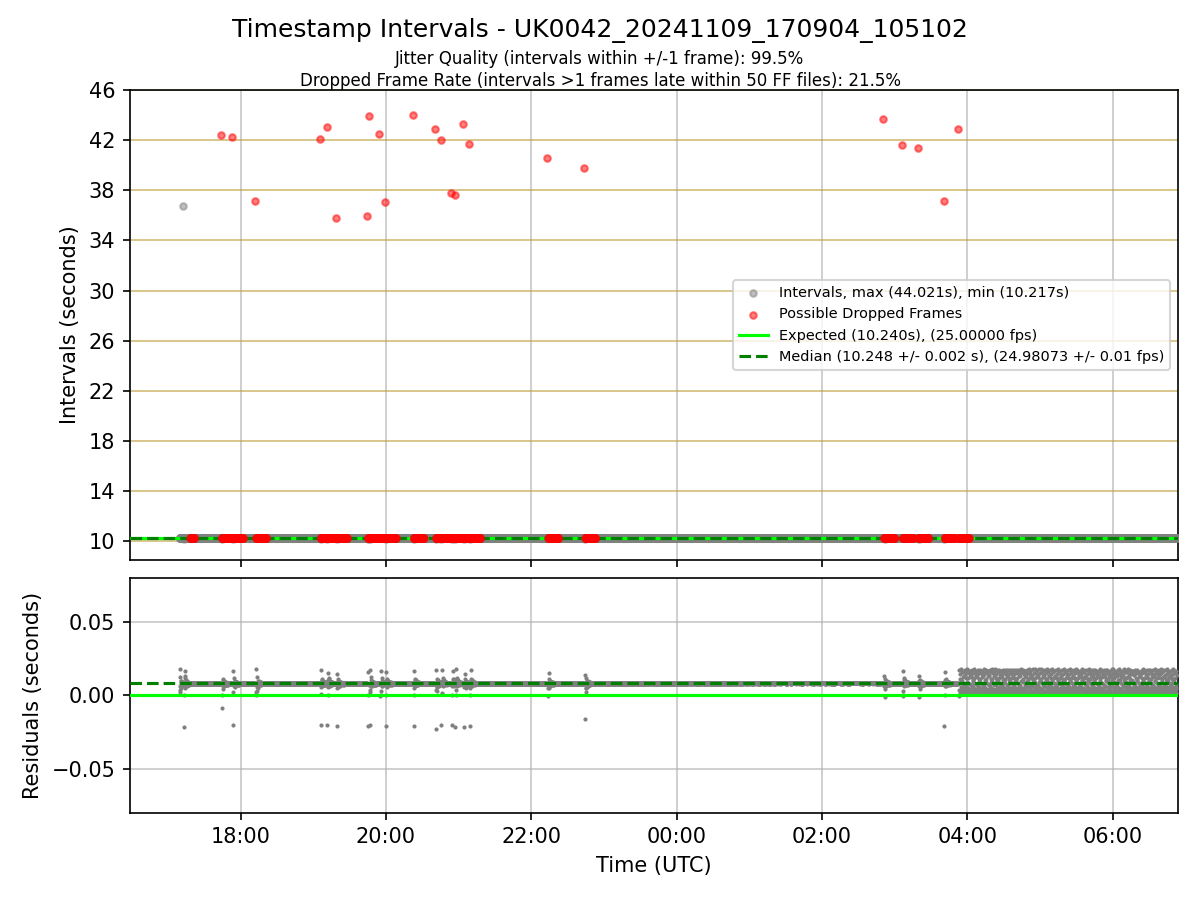Click the x-axis tick label "00:00"
This screenshot has height=900, width=1200.
click(x=677, y=835)
